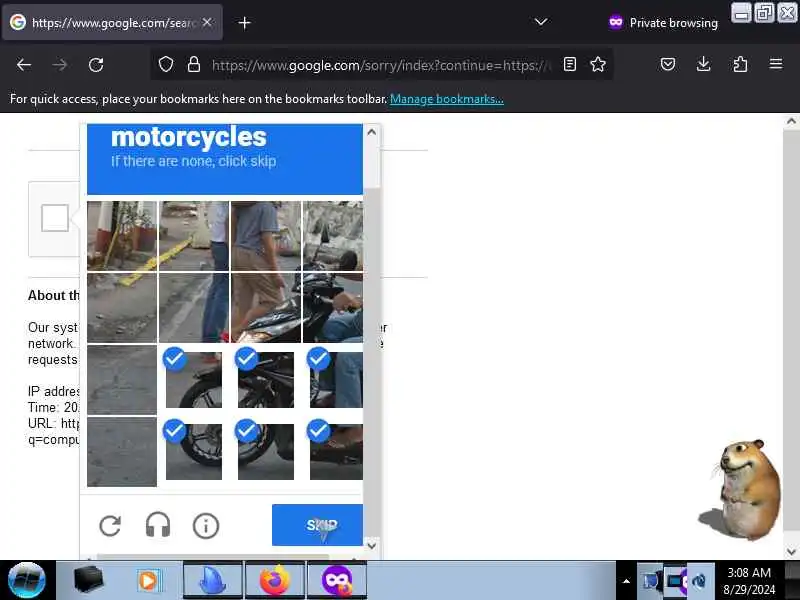Viewport: 800px width, 600px height.
Task: Switch to audio challenge headphones icon
Action: coord(158,525)
